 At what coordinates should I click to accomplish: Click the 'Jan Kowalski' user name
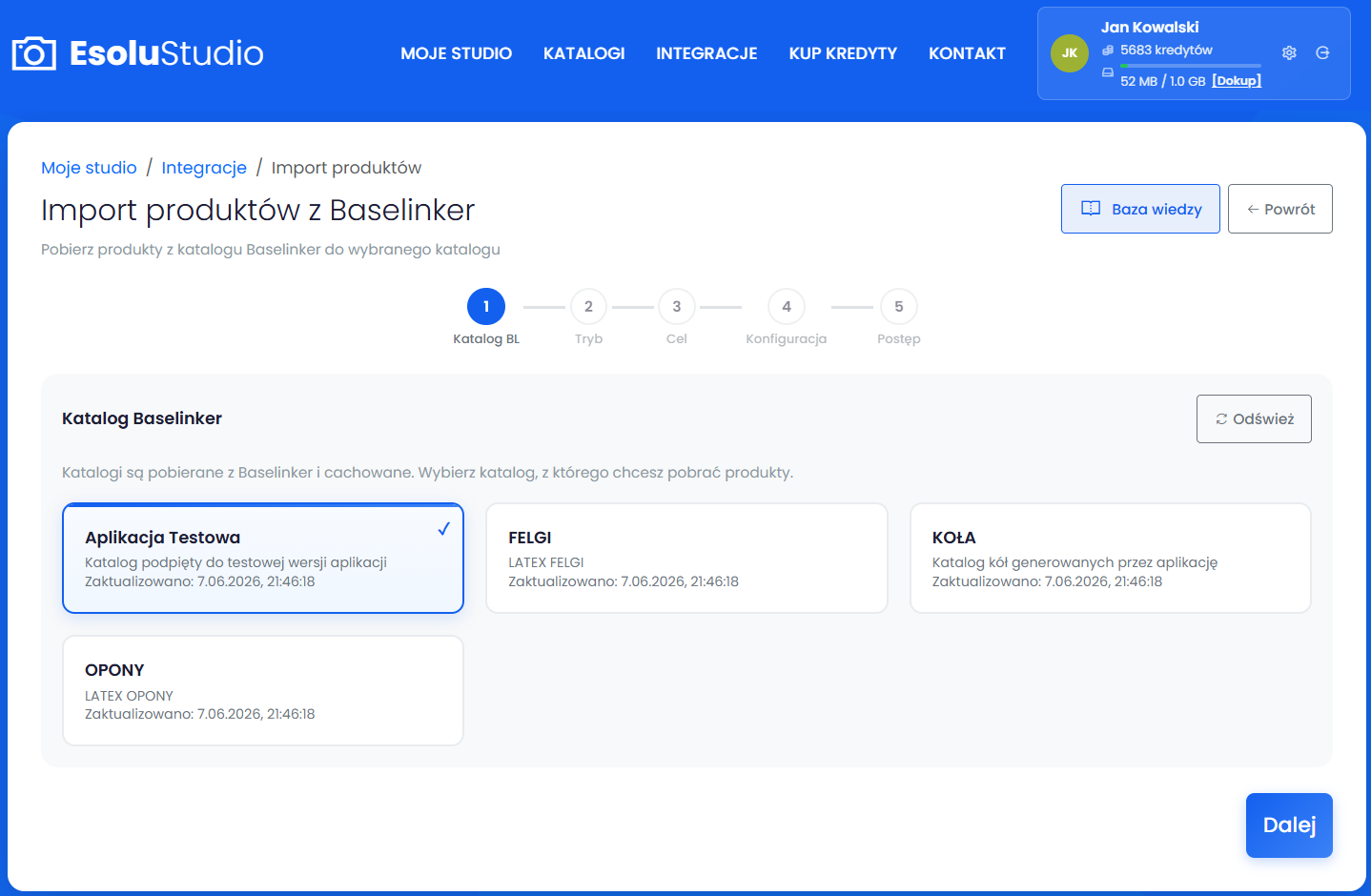pyautogui.click(x=1150, y=28)
